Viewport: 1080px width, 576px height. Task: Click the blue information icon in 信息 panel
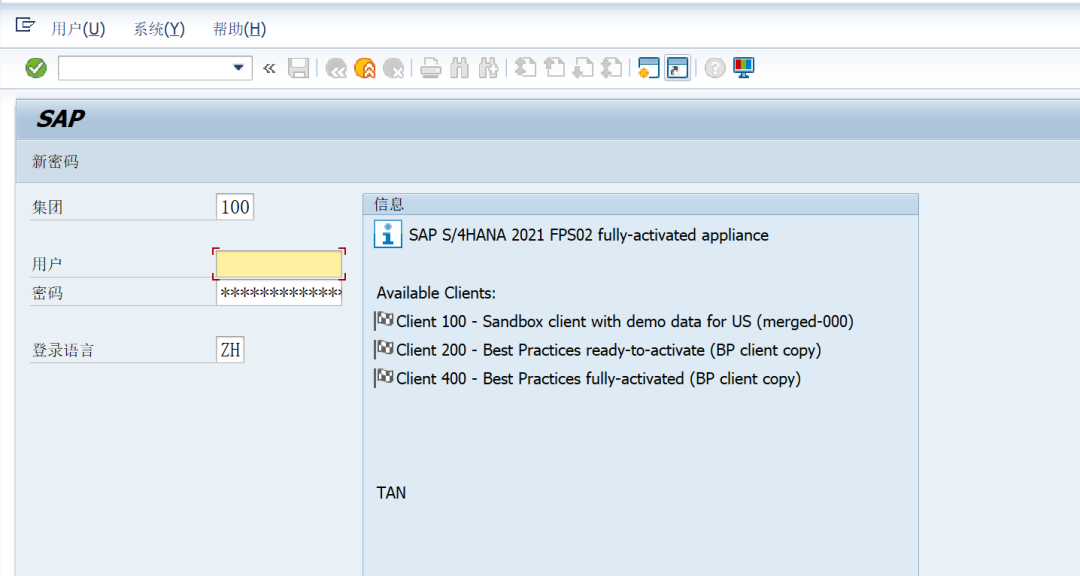click(388, 235)
